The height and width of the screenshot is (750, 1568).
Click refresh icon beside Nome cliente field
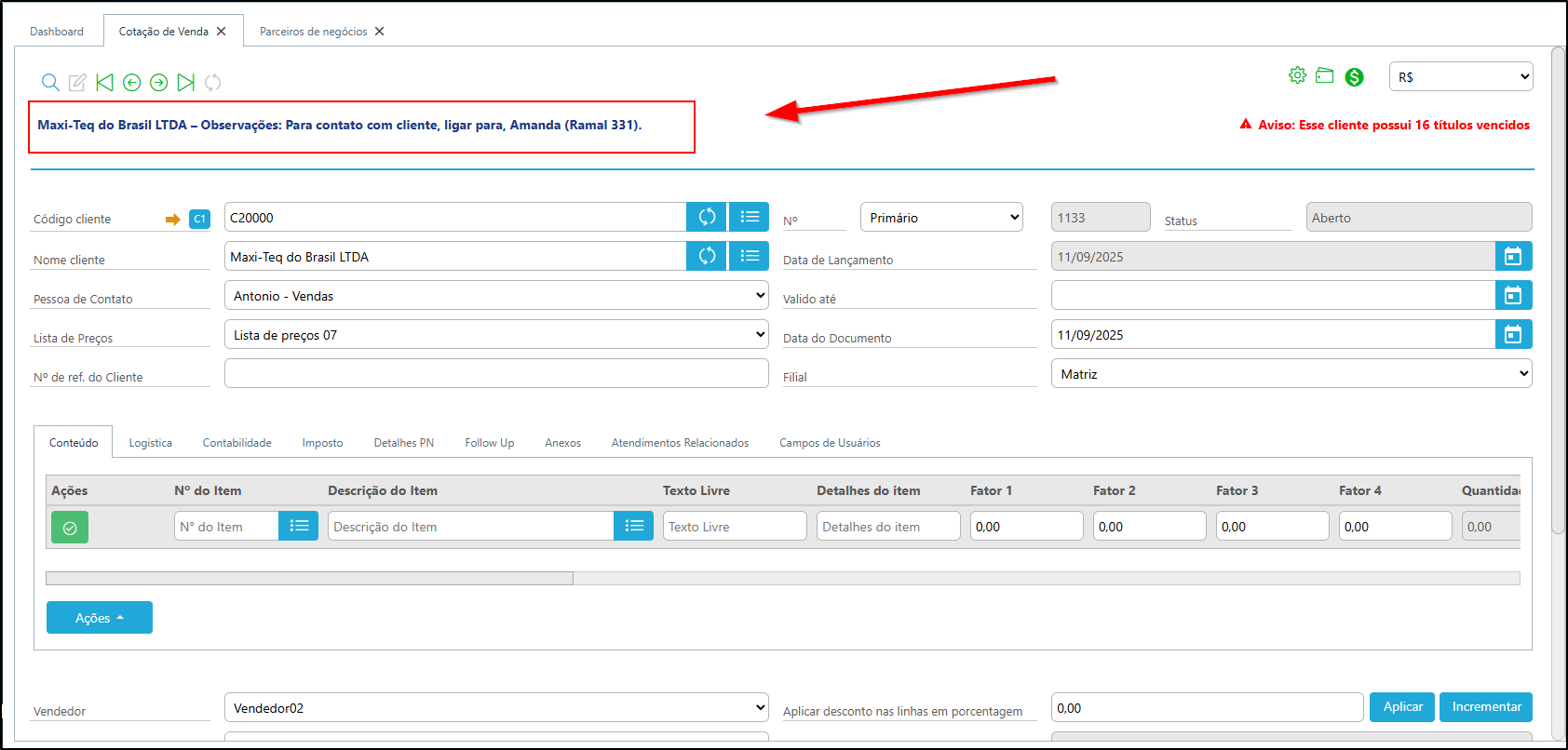[x=707, y=256]
